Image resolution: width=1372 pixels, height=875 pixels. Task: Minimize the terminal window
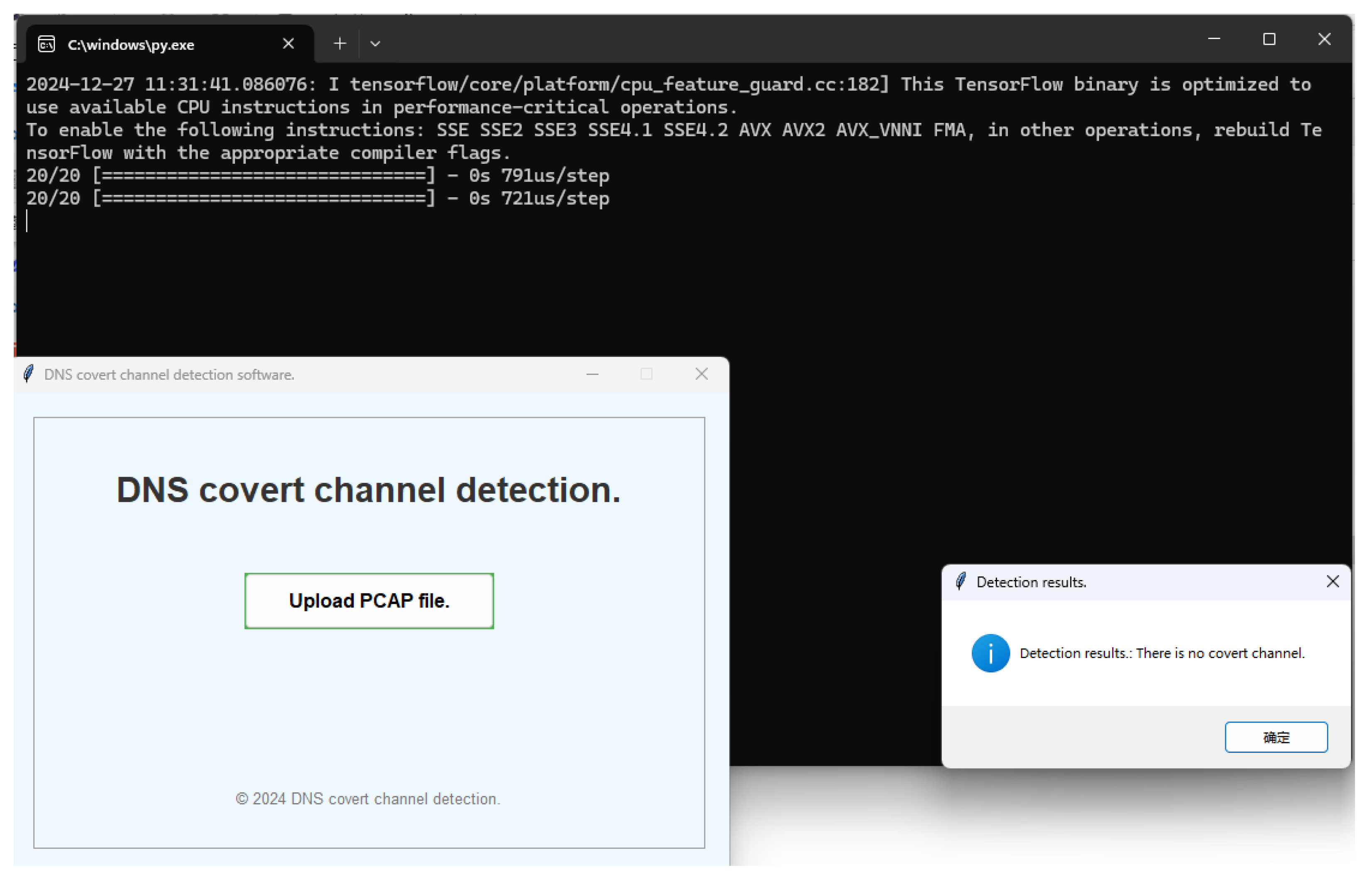pyautogui.click(x=1214, y=39)
